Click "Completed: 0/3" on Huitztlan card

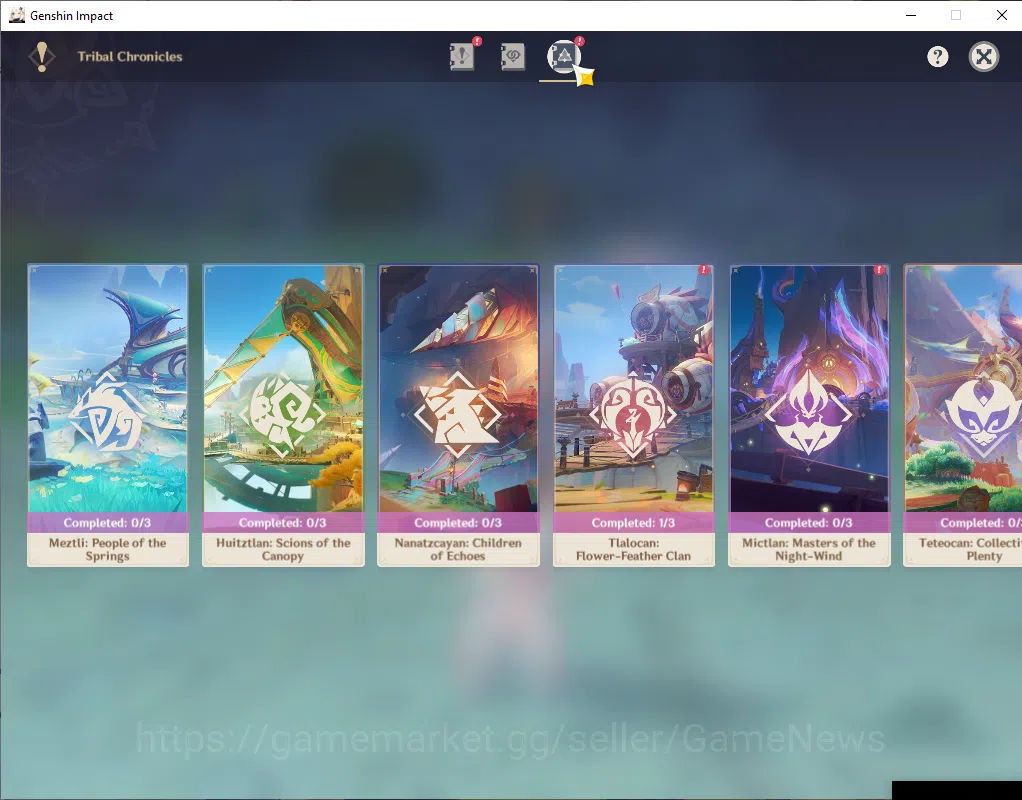282,523
